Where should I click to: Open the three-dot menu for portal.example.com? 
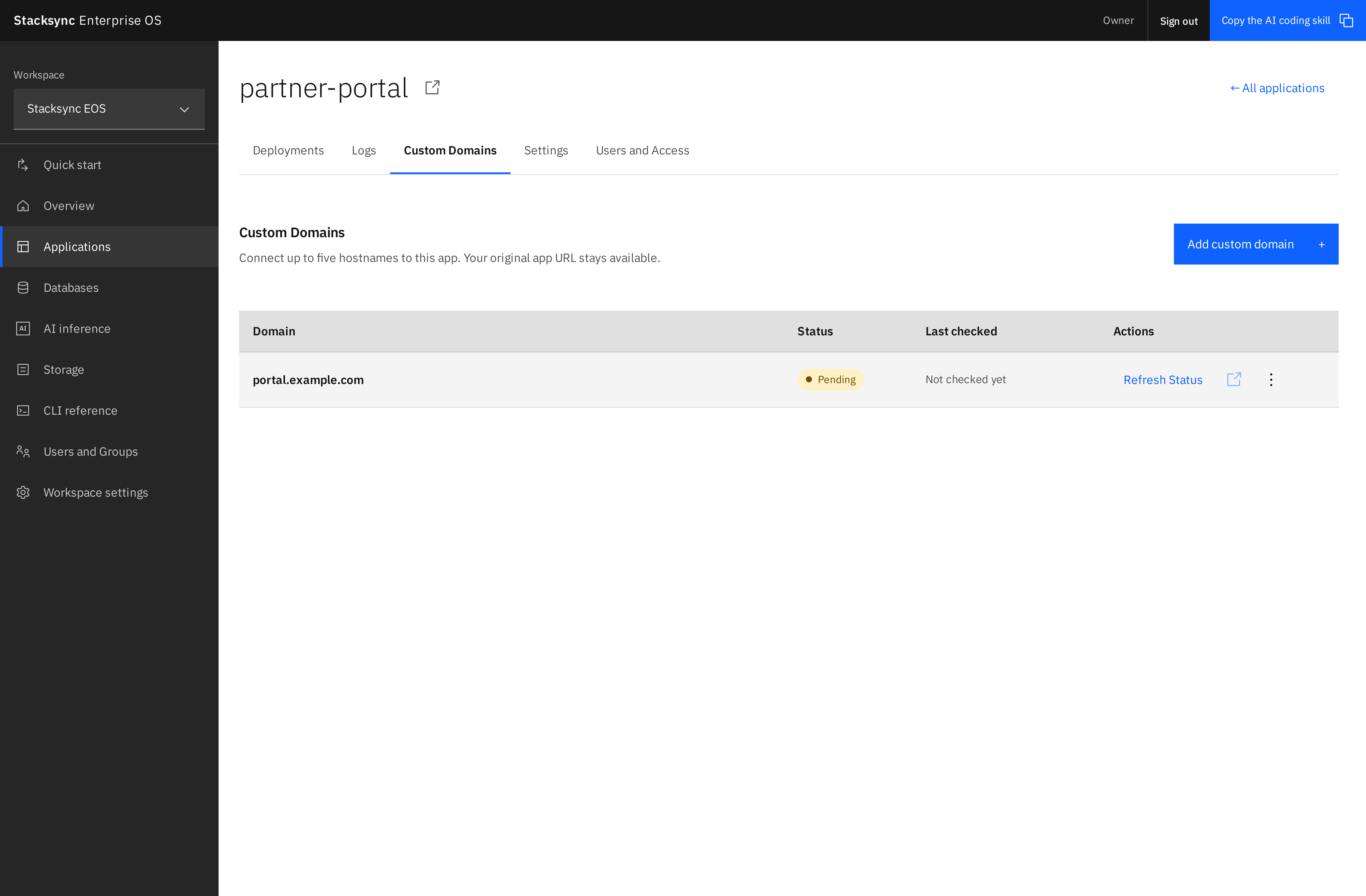(x=1271, y=380)
